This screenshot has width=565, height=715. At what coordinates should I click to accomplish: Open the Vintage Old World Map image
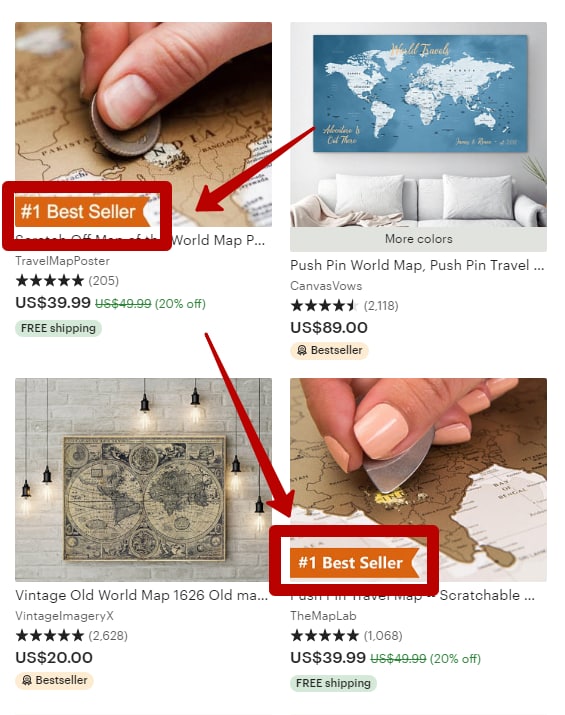click(143, 479)
